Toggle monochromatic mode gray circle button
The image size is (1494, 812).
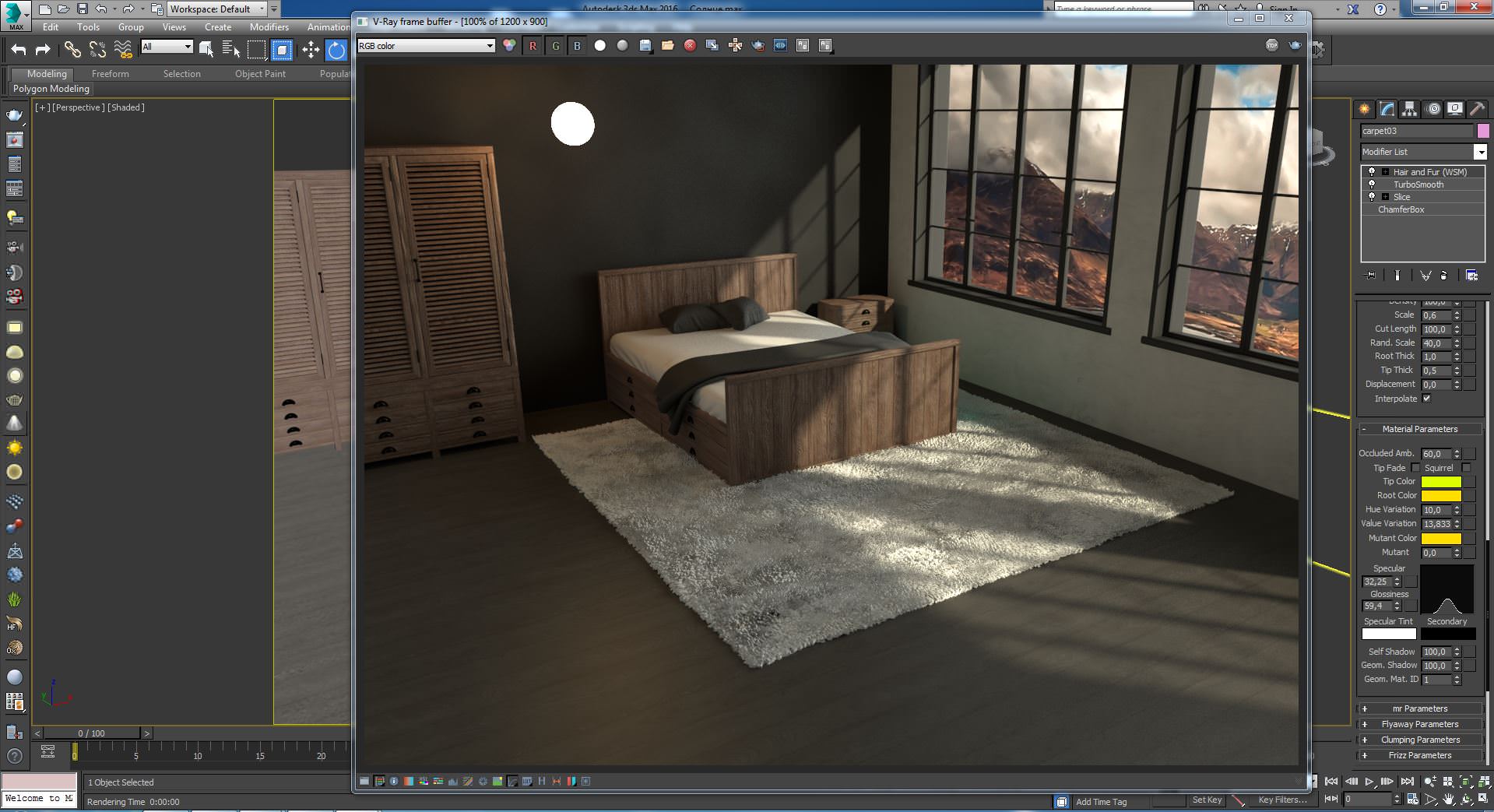(622, 46)
